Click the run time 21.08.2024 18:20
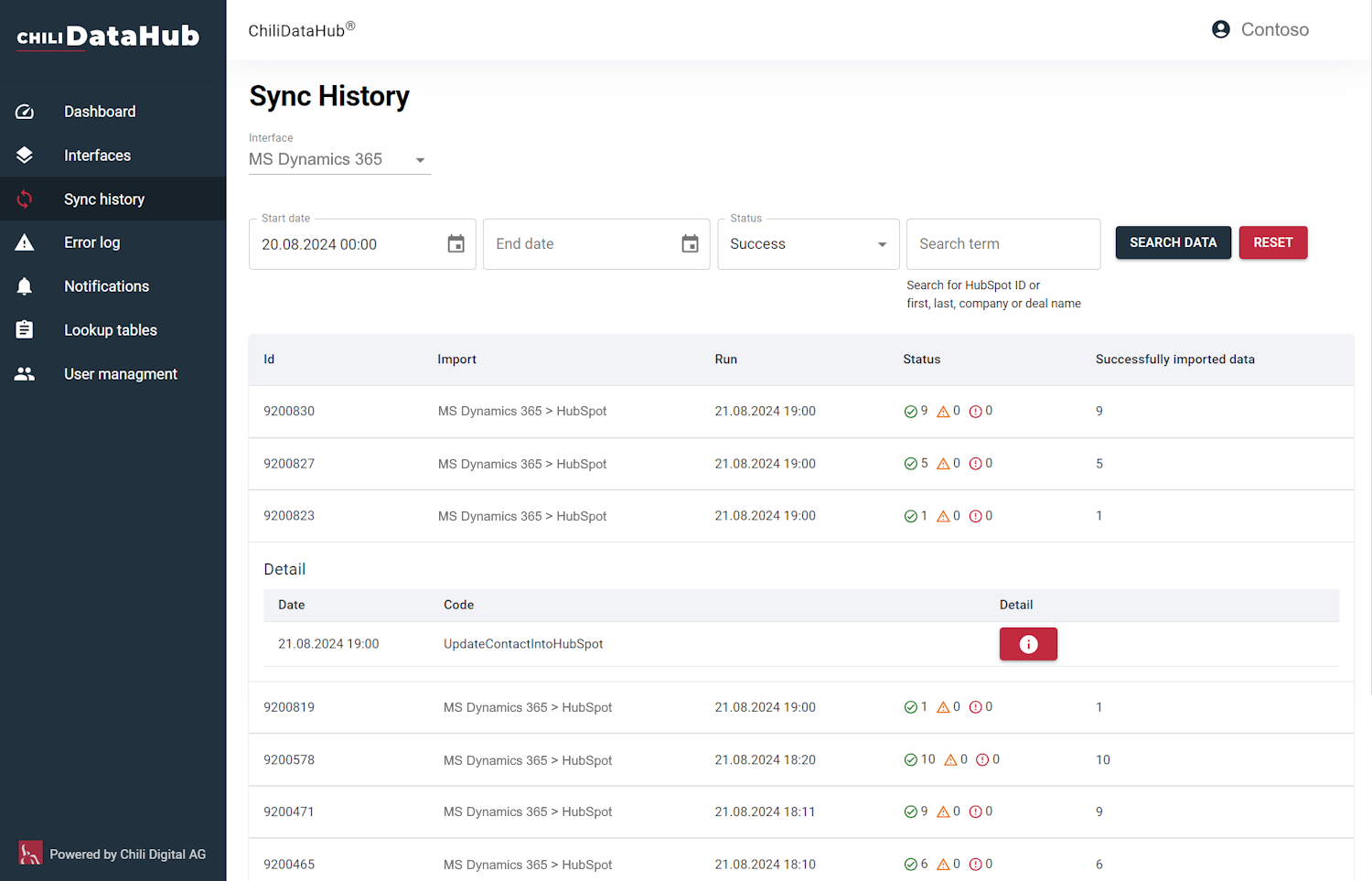The width and height of the screenshot is (1372, 881). [x=765, y=759]
